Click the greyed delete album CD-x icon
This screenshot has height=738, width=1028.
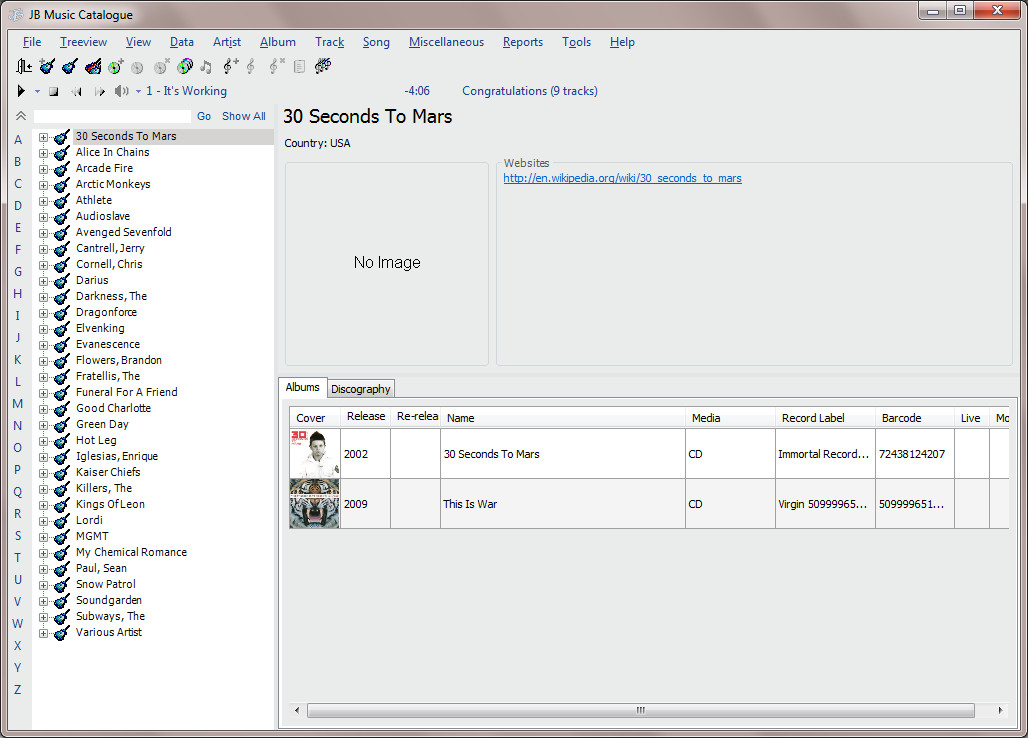coord(161,66)
